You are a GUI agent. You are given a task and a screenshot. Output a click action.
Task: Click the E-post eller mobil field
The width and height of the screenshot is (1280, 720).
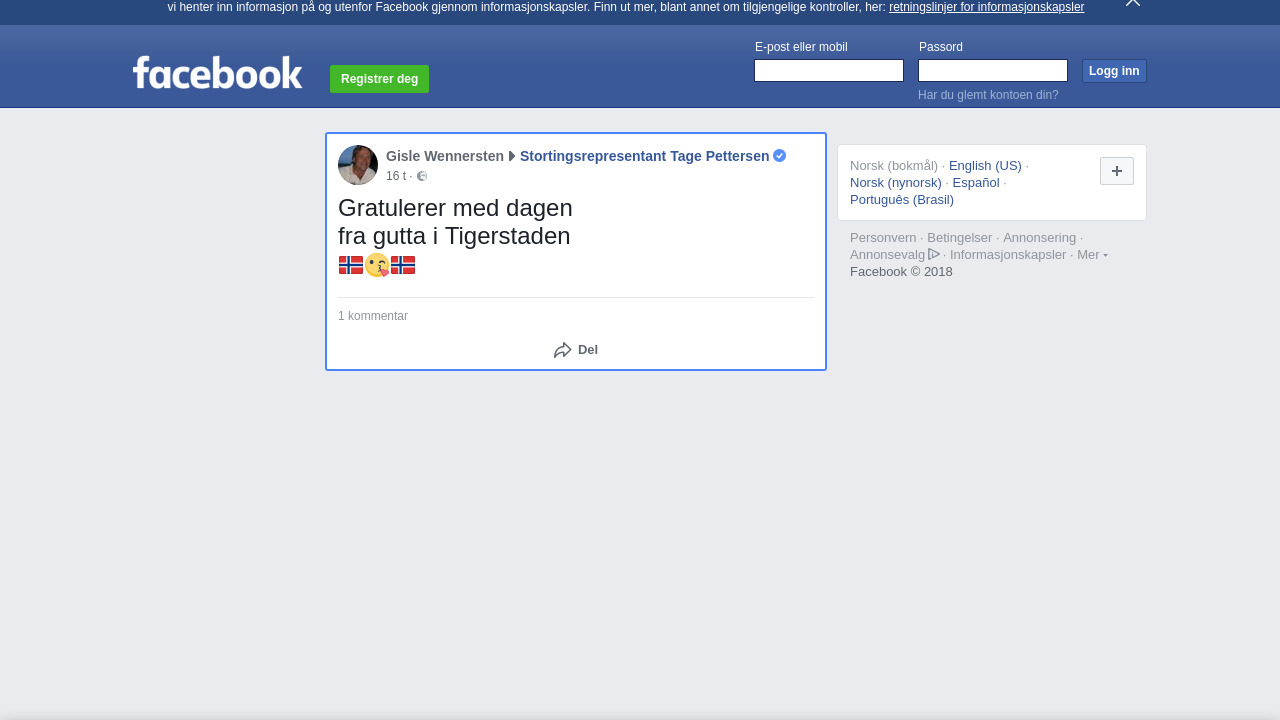click(x=829, y=71)
